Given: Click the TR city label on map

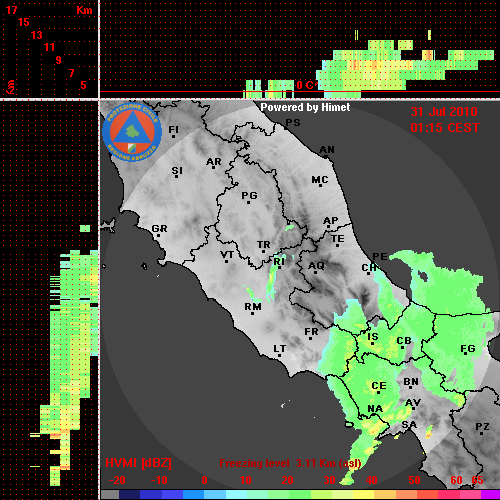Looking at the screenshot, I should click(x=263, y=245).
